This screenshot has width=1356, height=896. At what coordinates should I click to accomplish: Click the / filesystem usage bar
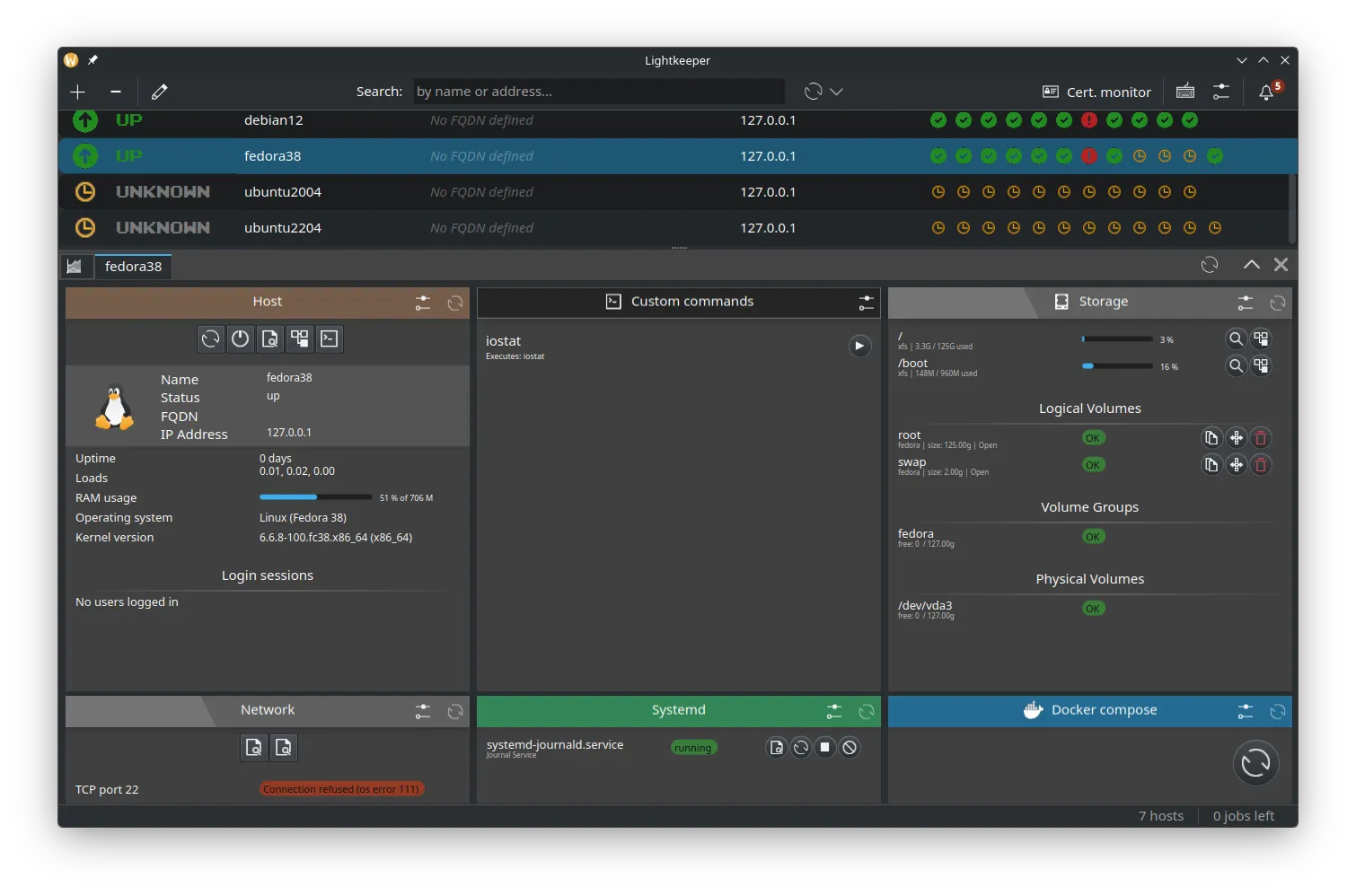coord(1117,339)
